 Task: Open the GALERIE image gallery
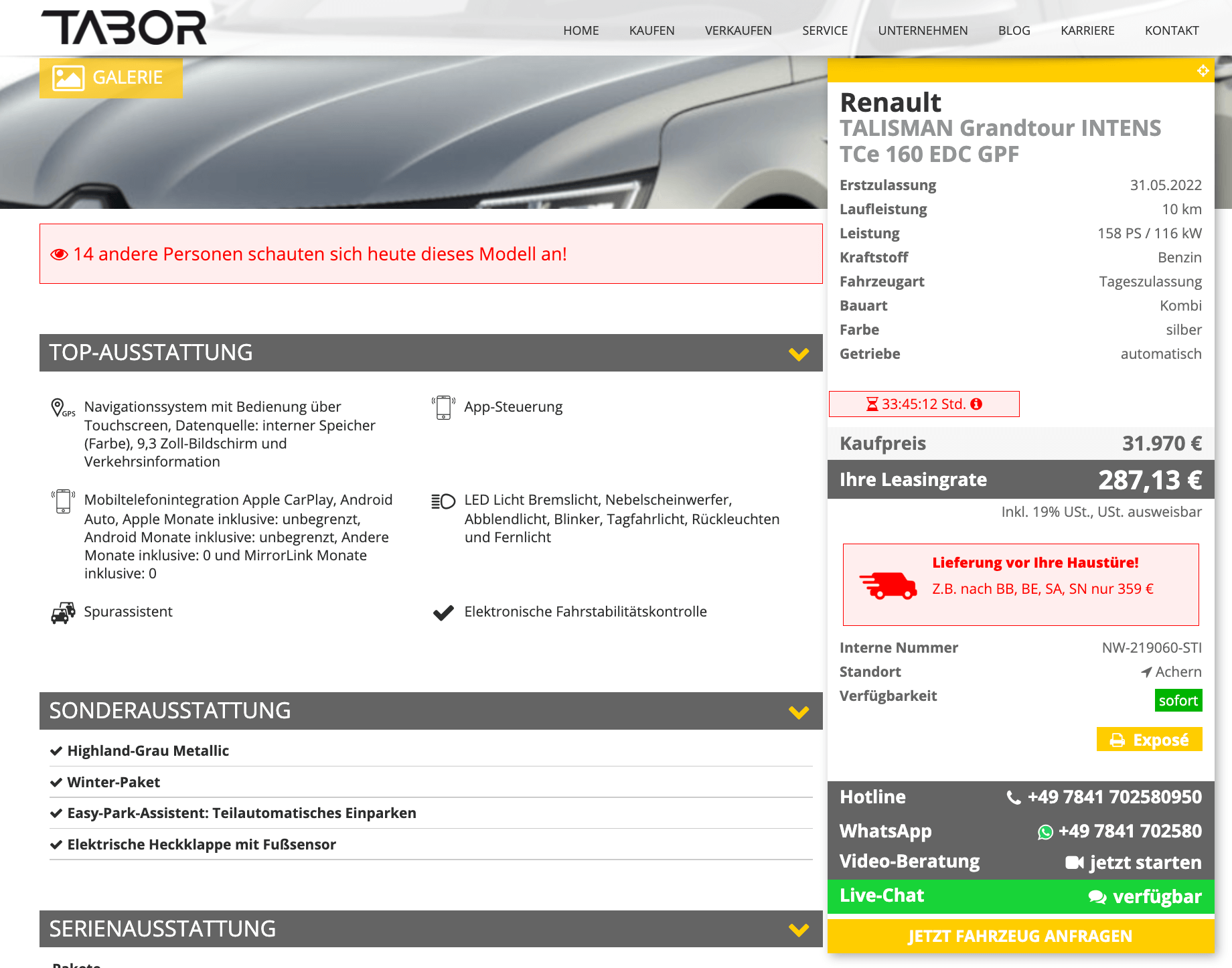111,78
